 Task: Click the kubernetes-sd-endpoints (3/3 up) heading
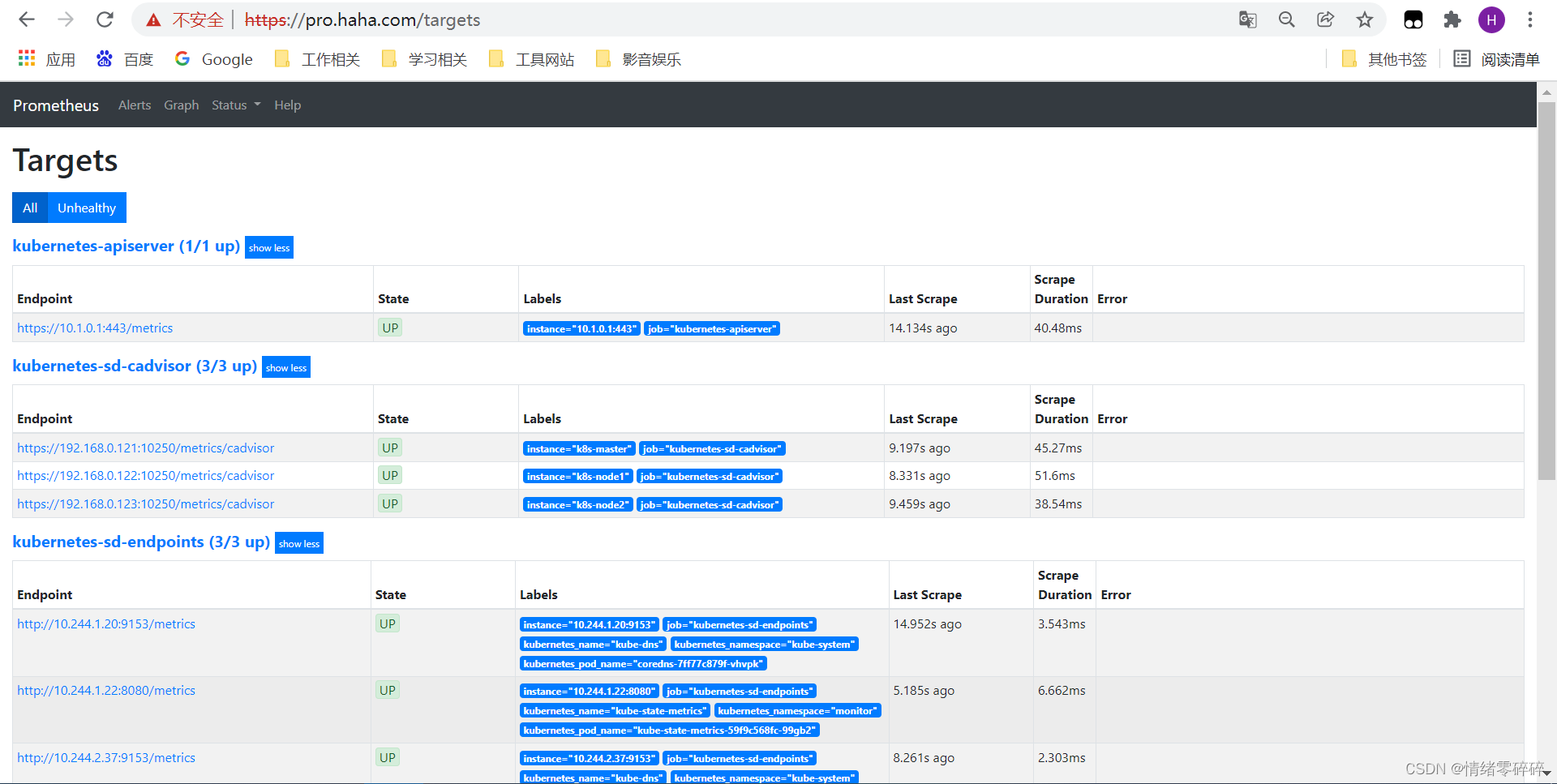(x=141, y=542)
